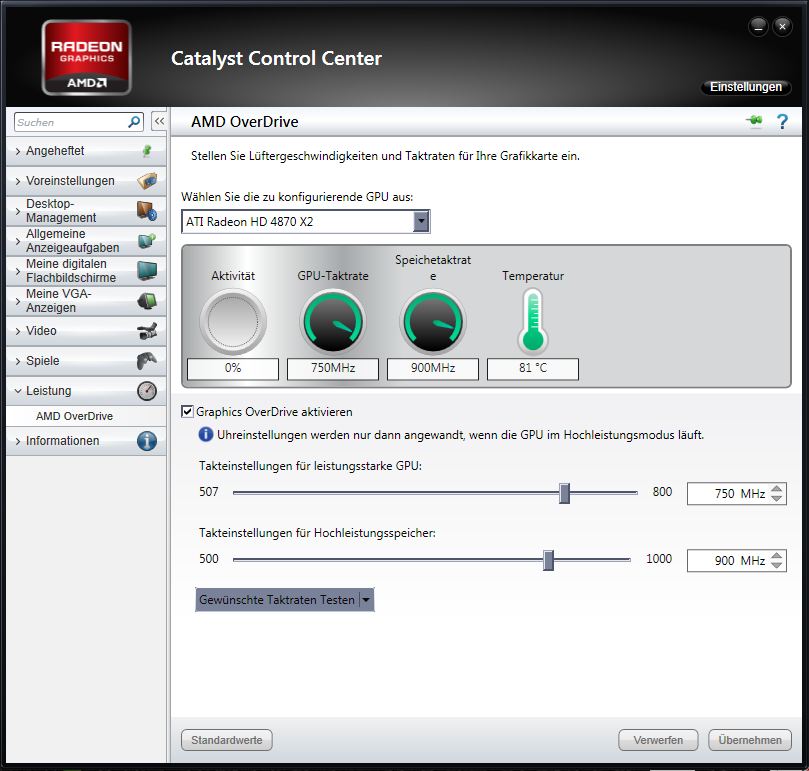809x771 pixels.
Task: Expand the Informationen section
Action: tap(18, 441)
